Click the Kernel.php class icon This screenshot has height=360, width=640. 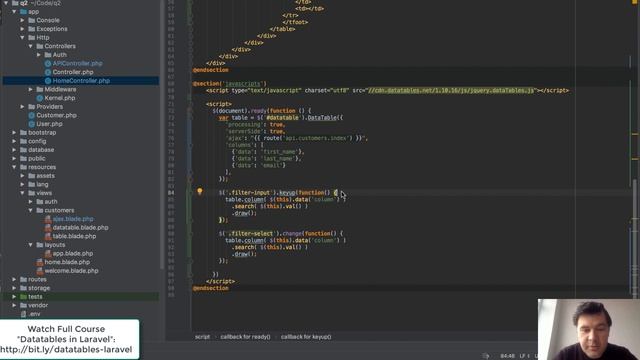pyautogui.click(x=40, y=98)
